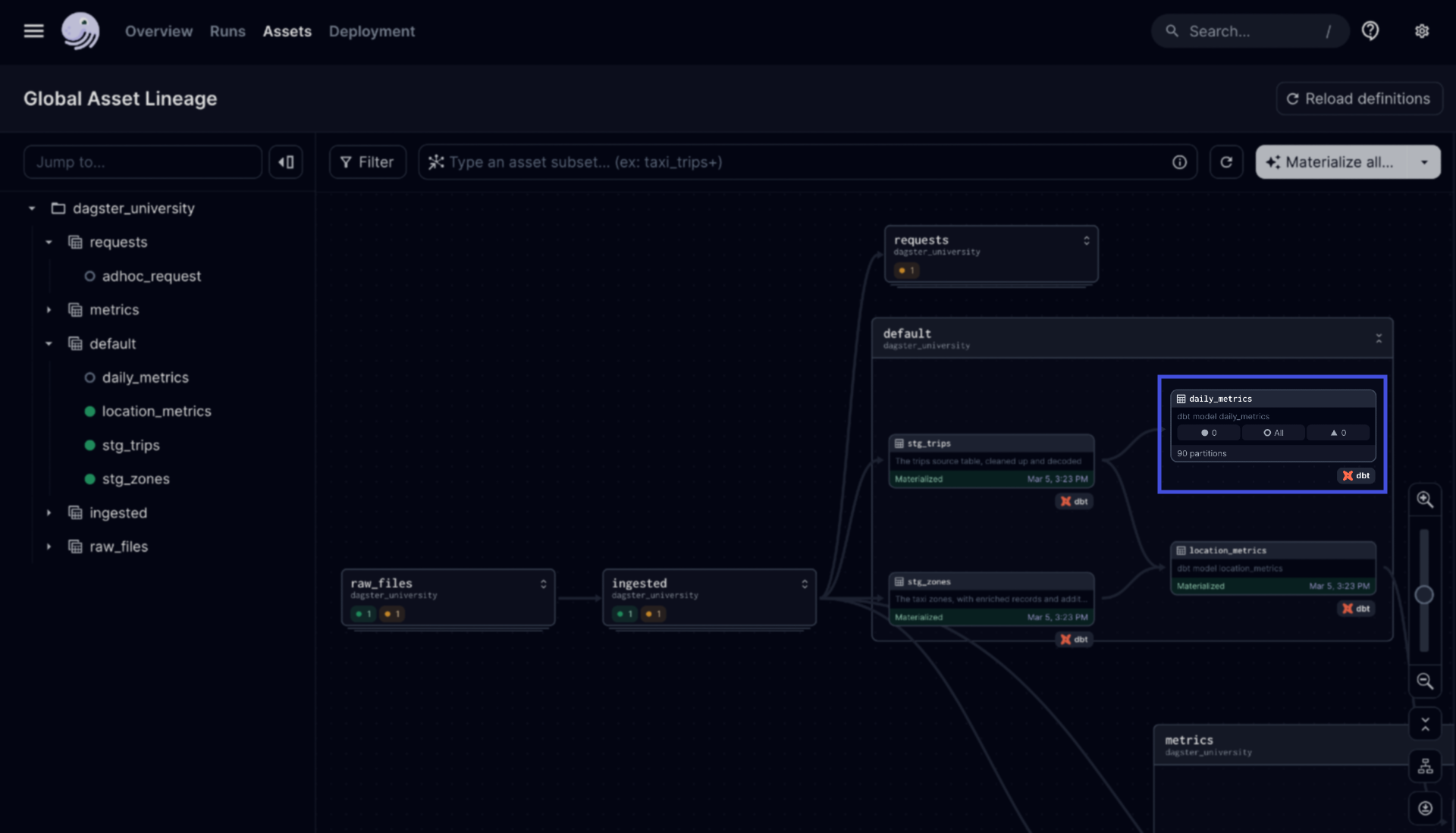Screen dimensions: 1456x833
Task: Select the stg_zones asset node
Action: tap(991, 599)
